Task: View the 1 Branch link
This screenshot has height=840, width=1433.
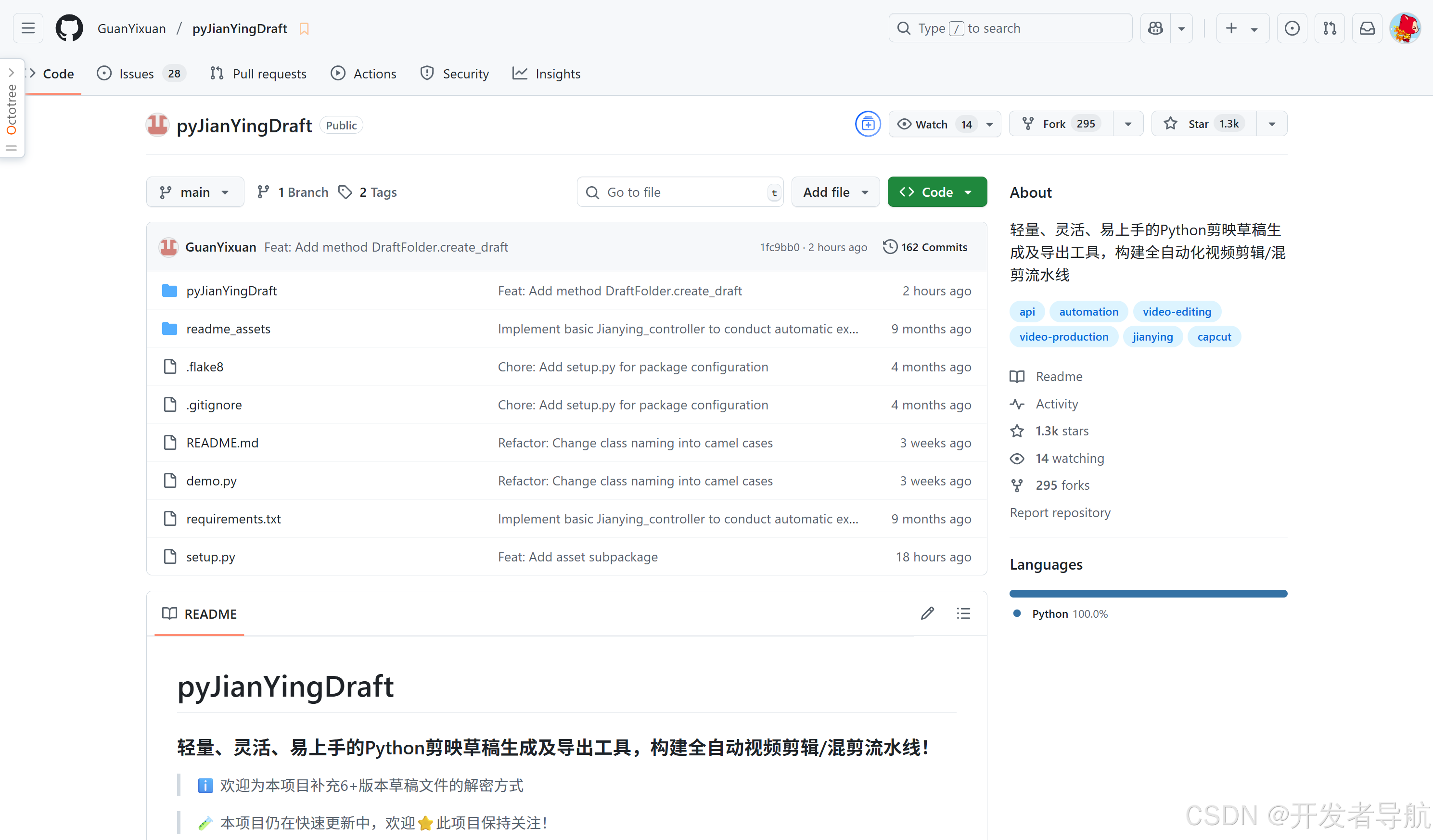Action: point(293,192)
